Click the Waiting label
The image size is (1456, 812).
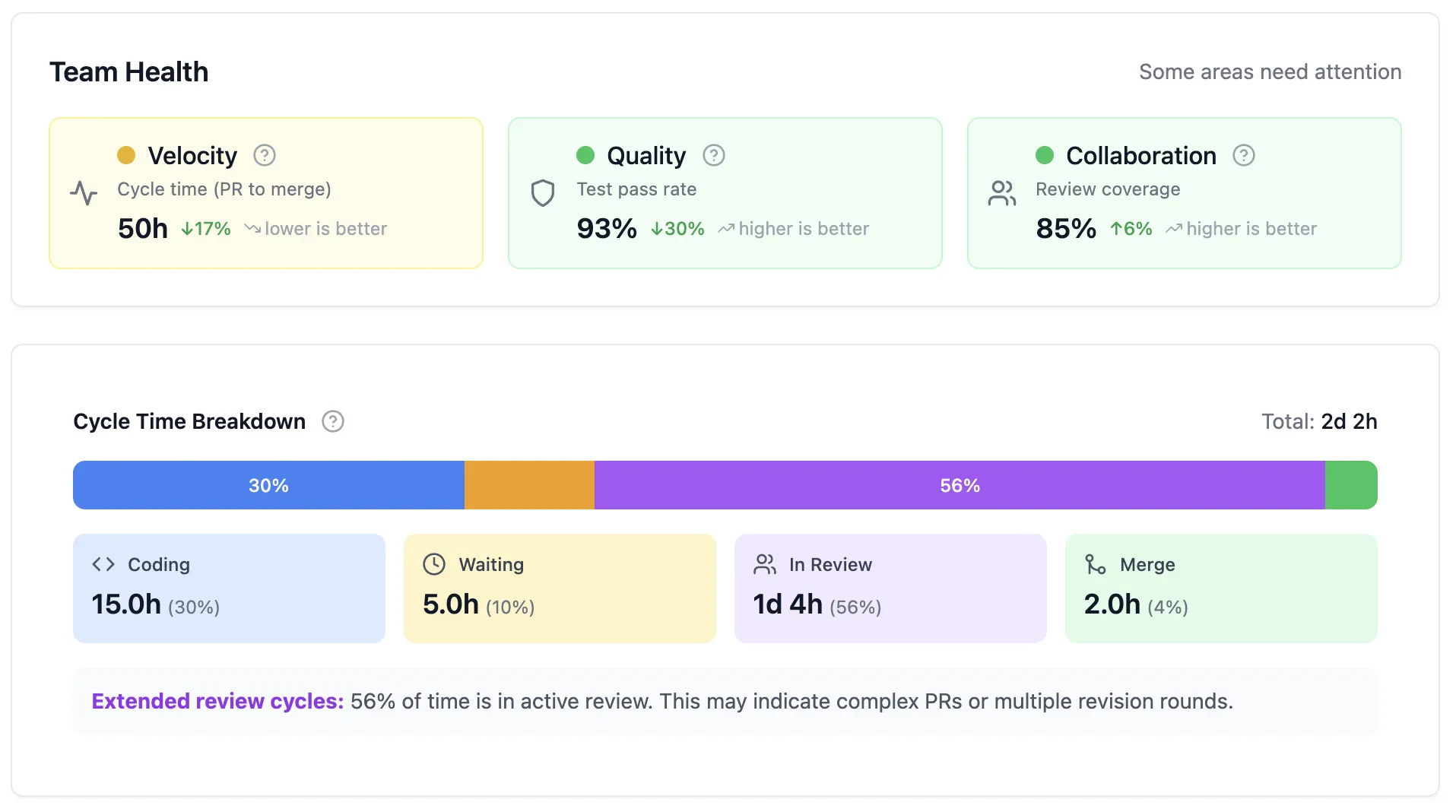(x=491, y=564)
